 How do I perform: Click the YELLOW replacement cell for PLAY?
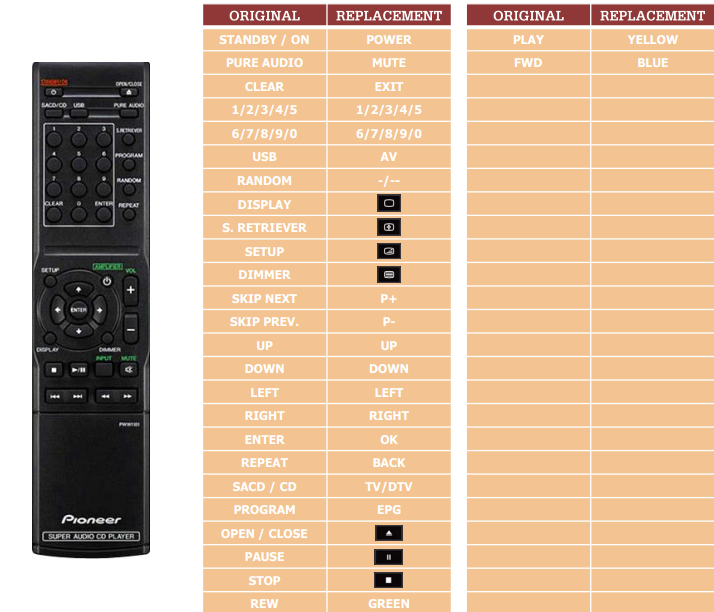[x=652, y=40]
